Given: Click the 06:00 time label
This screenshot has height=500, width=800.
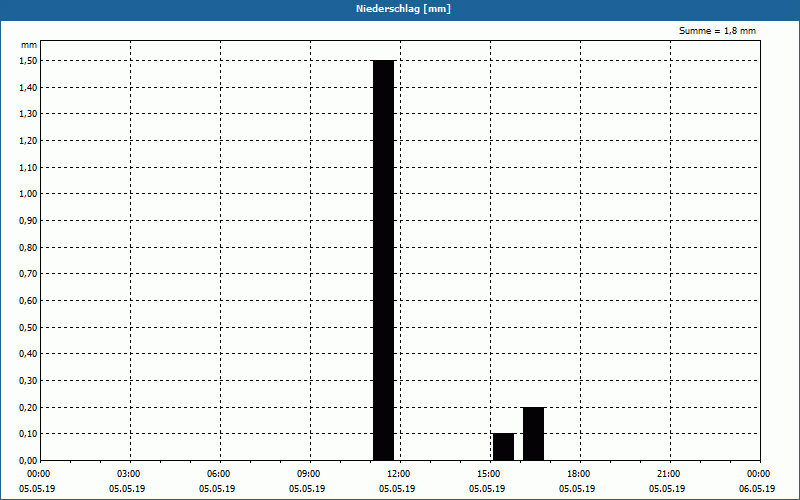Looking at the screenshot, I should tap(221, 474).
